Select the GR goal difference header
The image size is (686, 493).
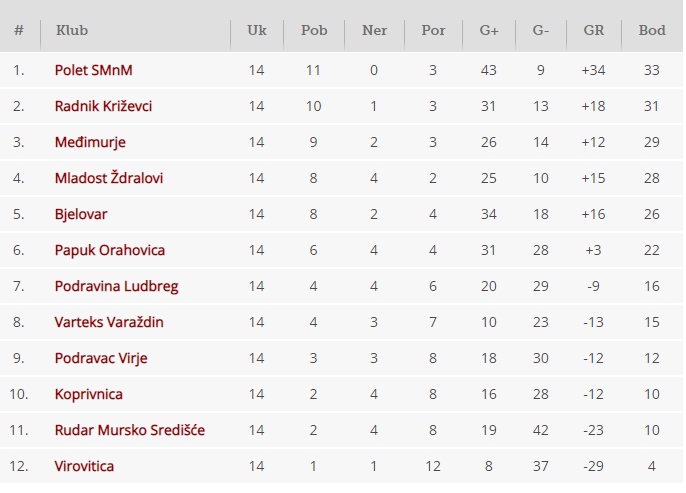[x=594, y=30]
